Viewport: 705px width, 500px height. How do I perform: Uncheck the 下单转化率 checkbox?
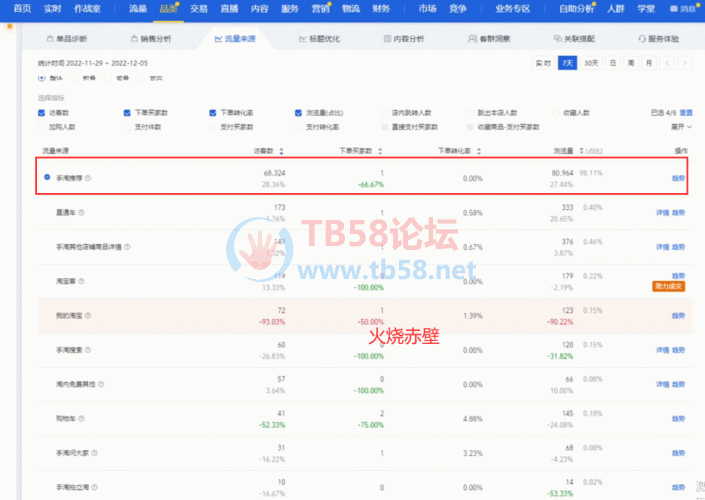point(213,113)
